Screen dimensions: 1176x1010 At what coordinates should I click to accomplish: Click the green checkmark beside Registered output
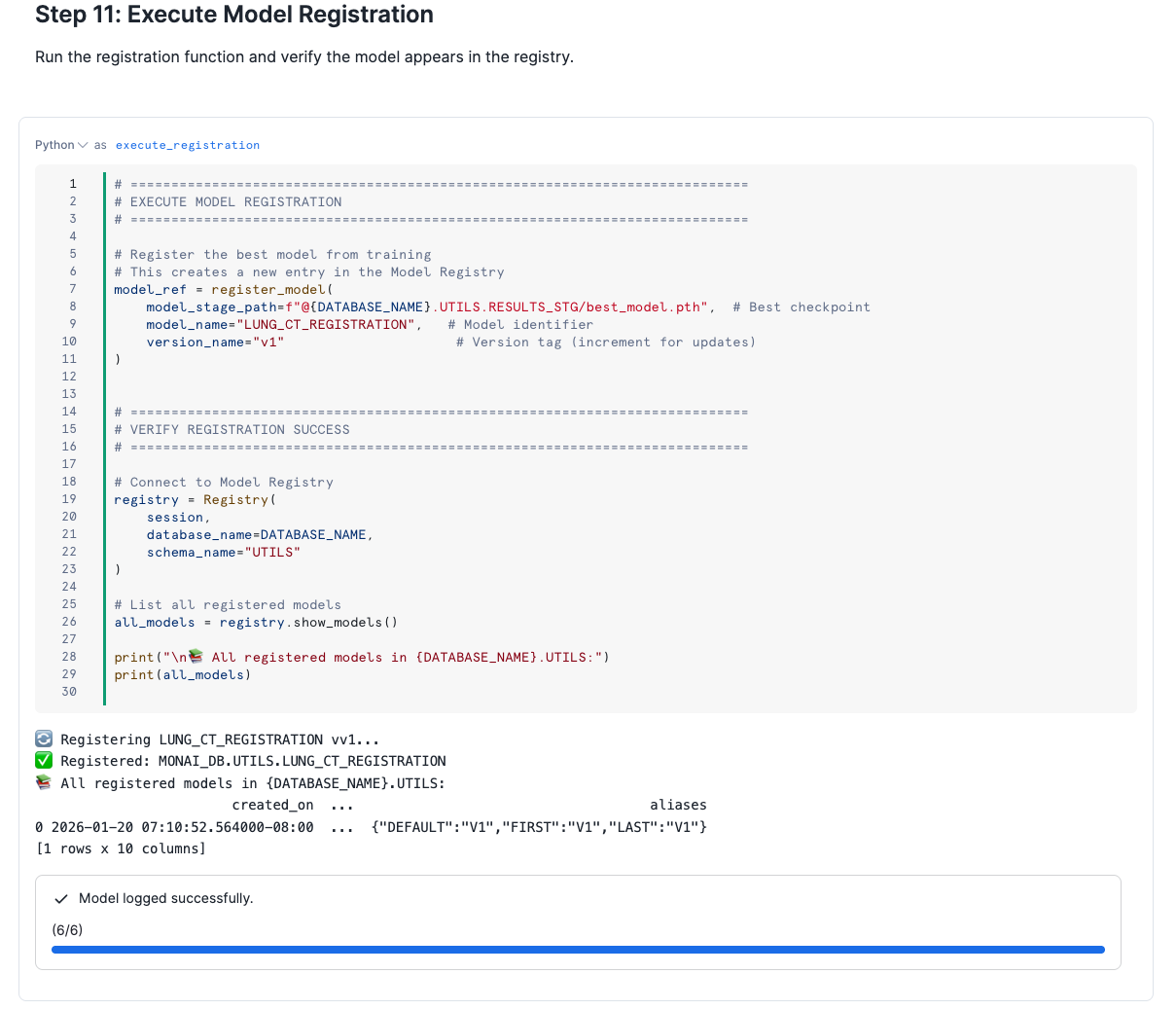[44, 761]
